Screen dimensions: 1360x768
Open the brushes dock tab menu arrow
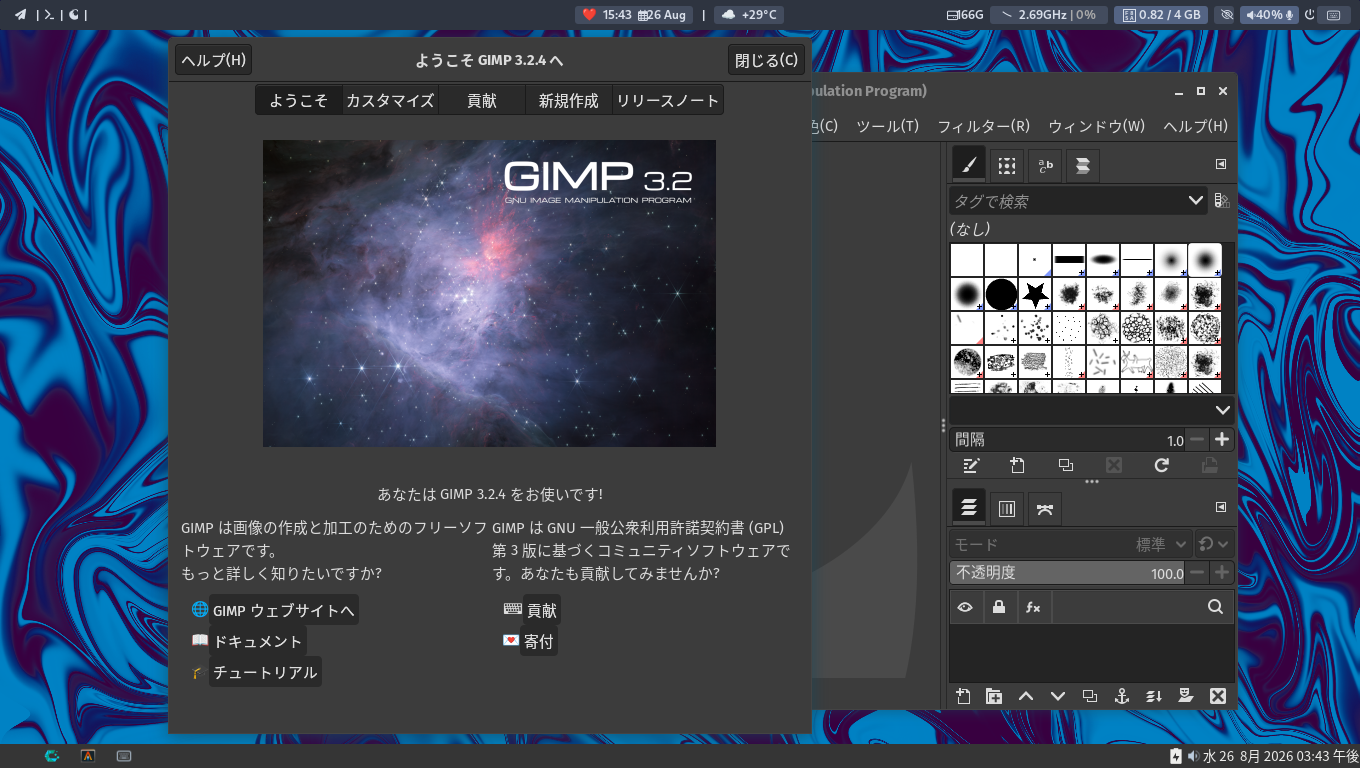point(1221,164)
